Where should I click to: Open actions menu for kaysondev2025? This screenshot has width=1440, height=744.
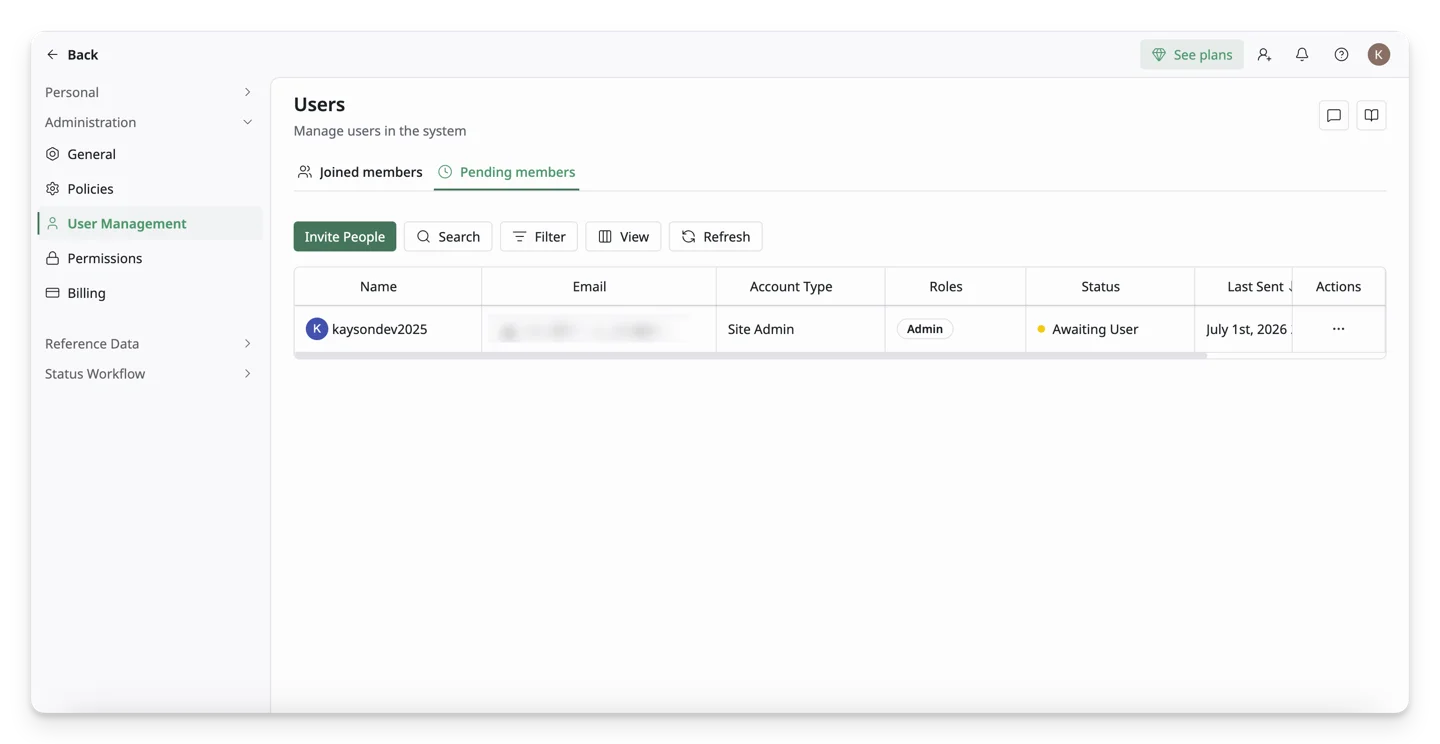[1338, 329]
